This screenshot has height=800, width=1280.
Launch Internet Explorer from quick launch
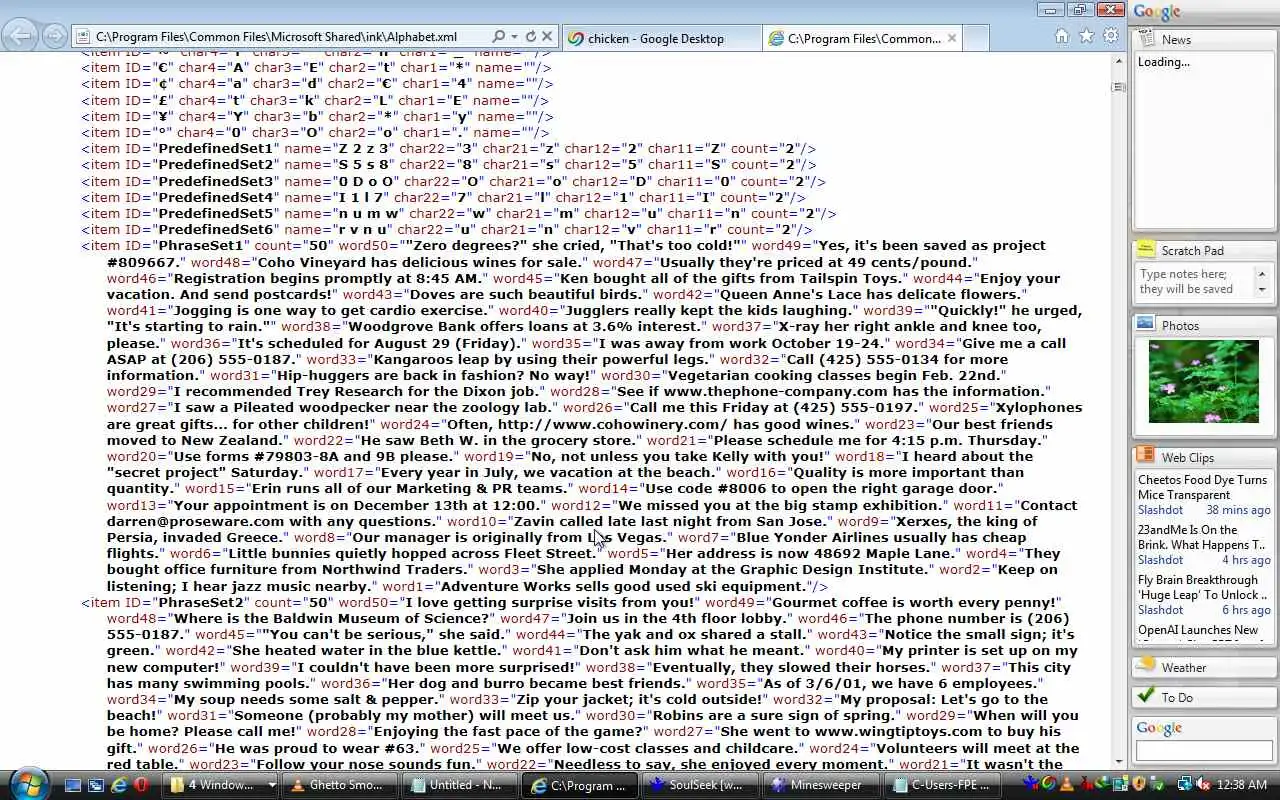coord(119,786)
